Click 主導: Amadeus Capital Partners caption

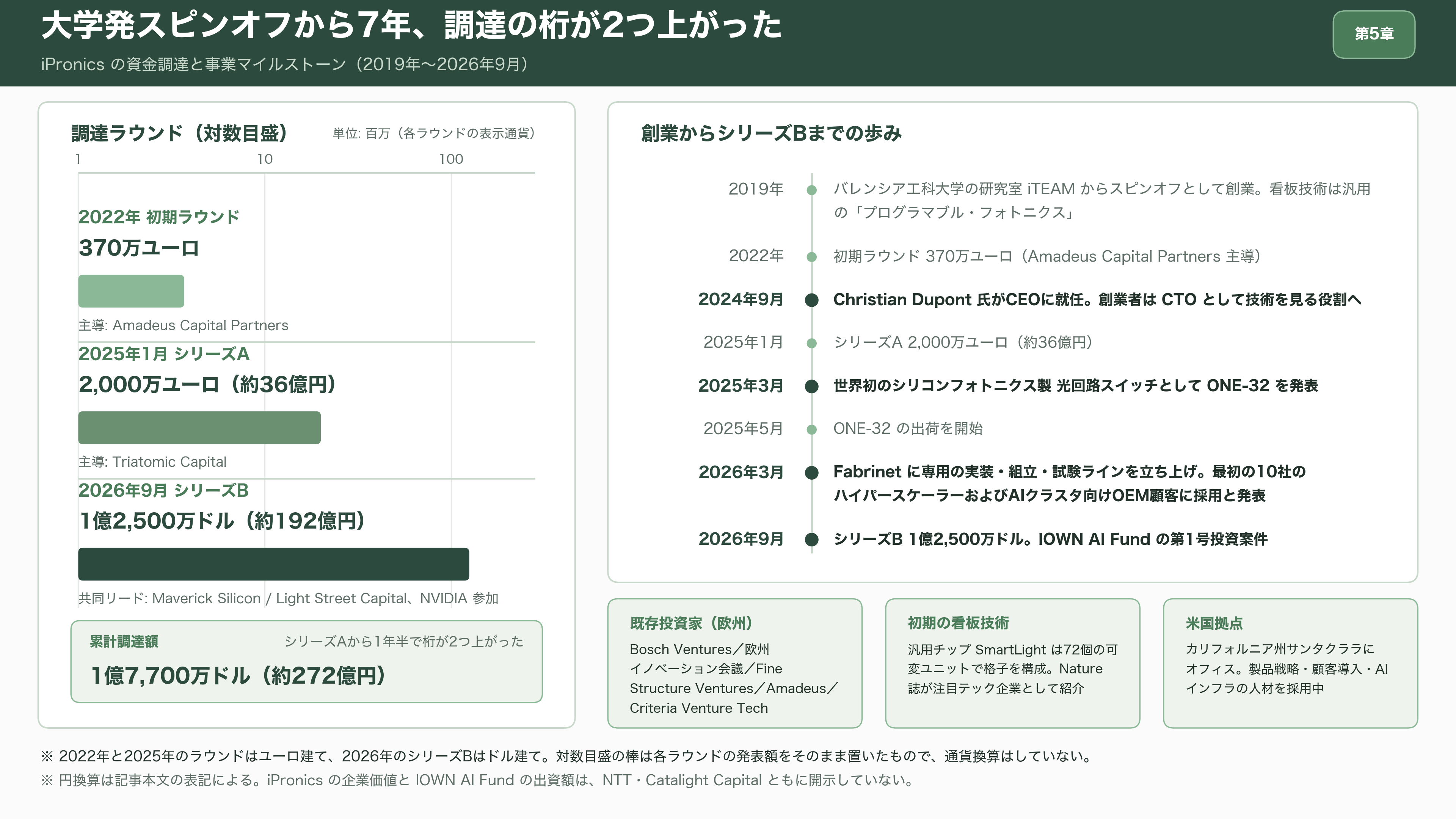(x=183, y=326)
